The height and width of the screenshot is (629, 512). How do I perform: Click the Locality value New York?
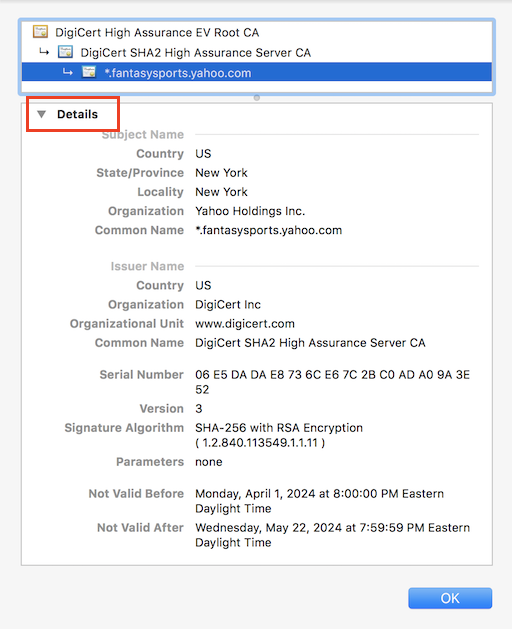click(x=221, y=192)
